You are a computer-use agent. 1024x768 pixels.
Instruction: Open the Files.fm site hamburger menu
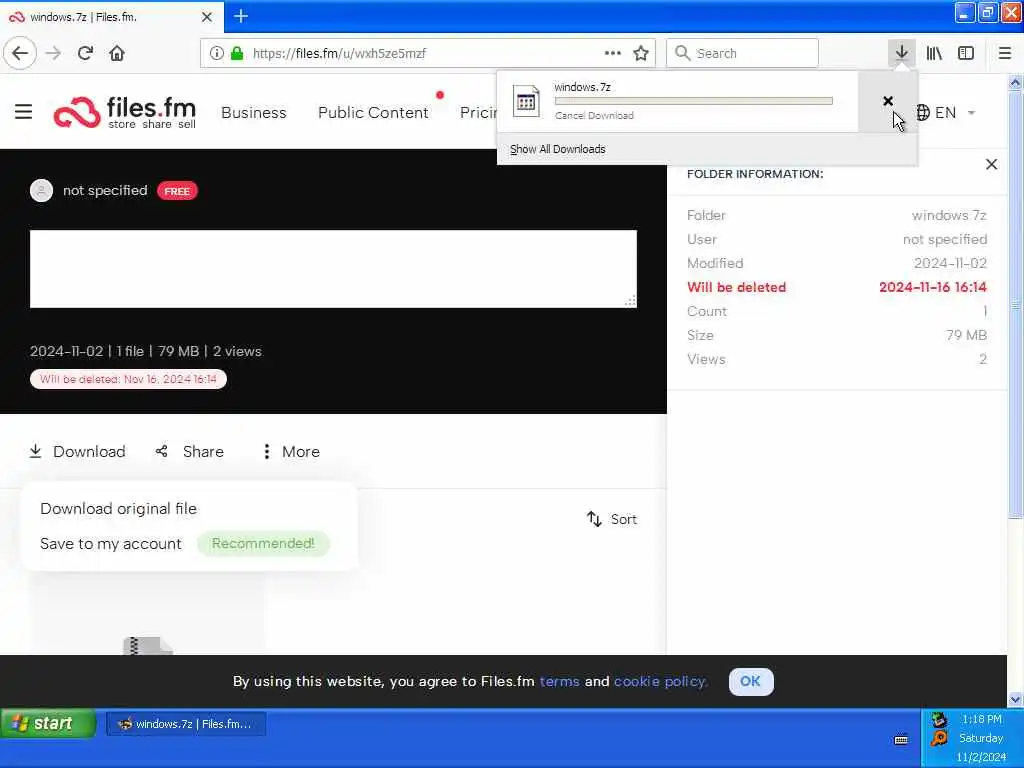[24, 112]
